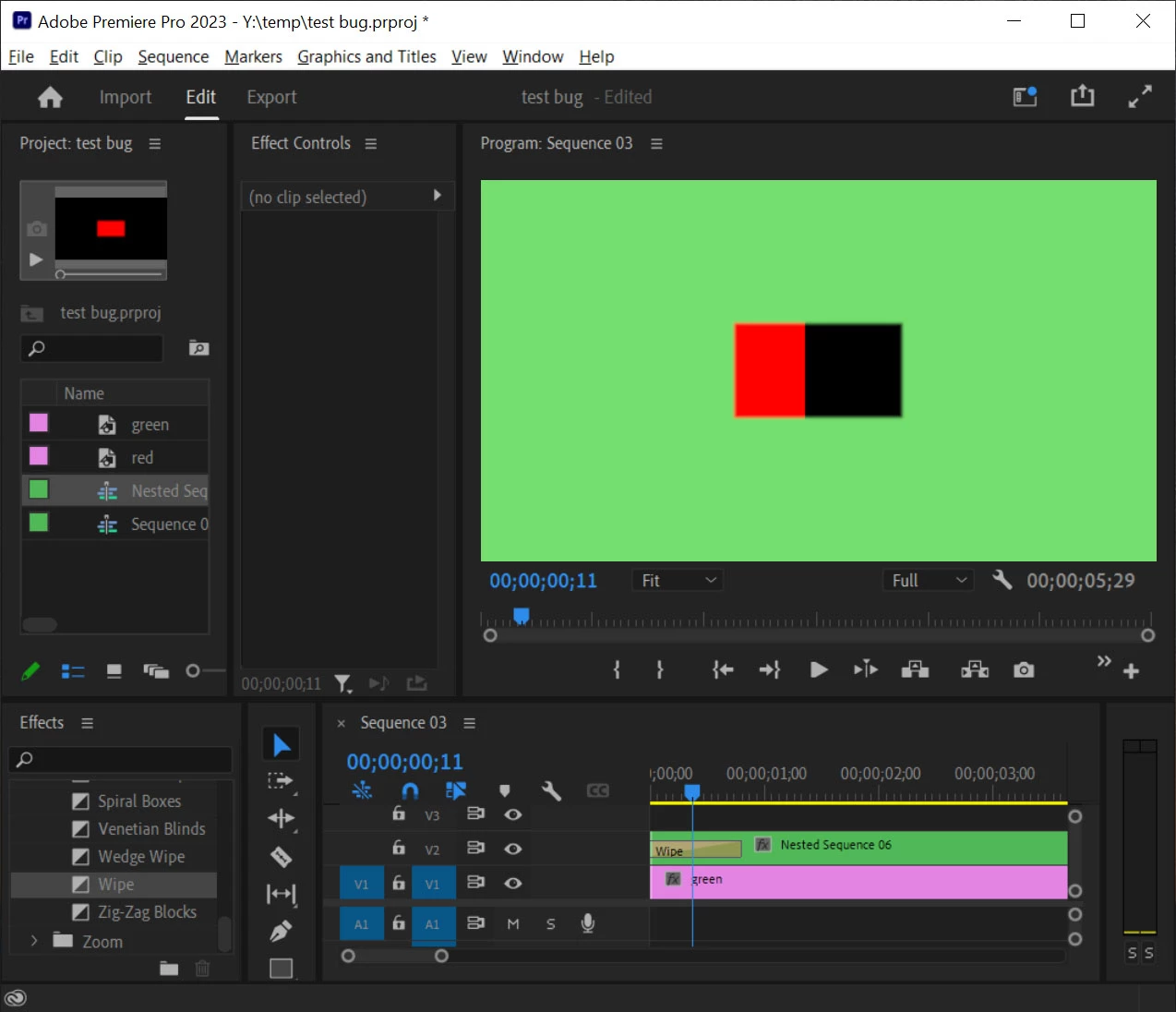Toggle linked selection in timeline
1176x1012 pixels.
pyautogui.click(x=456, y=790)
